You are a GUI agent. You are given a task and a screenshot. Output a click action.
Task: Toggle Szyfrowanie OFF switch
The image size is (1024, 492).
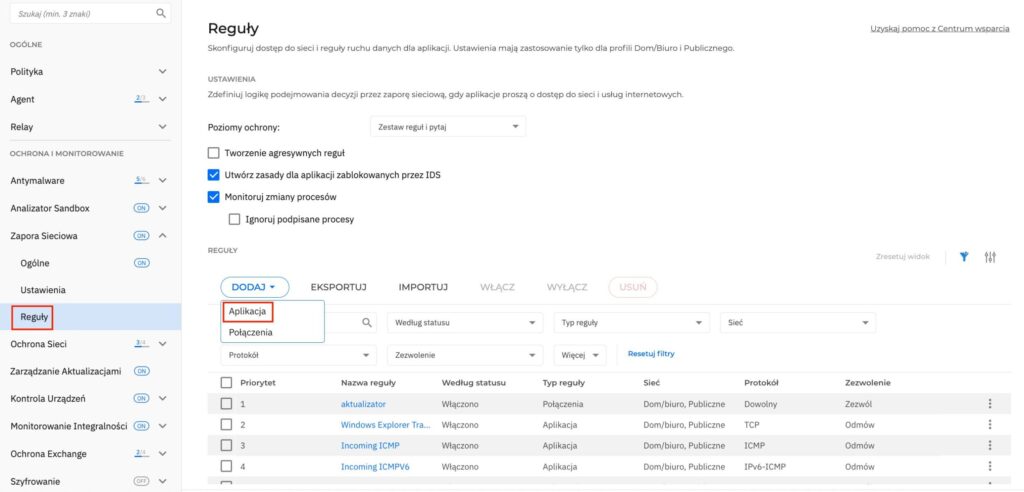(142, 482)
